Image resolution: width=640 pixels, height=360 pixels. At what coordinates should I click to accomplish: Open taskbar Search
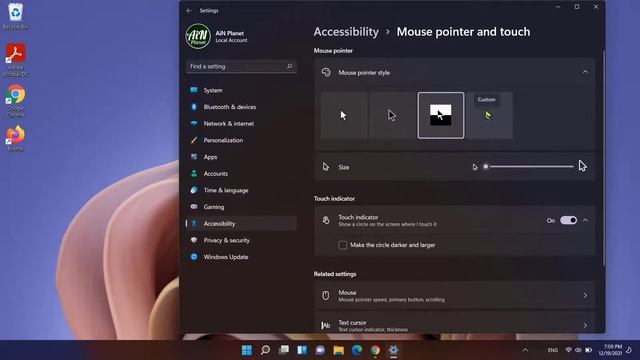click(x=265, y=350)
